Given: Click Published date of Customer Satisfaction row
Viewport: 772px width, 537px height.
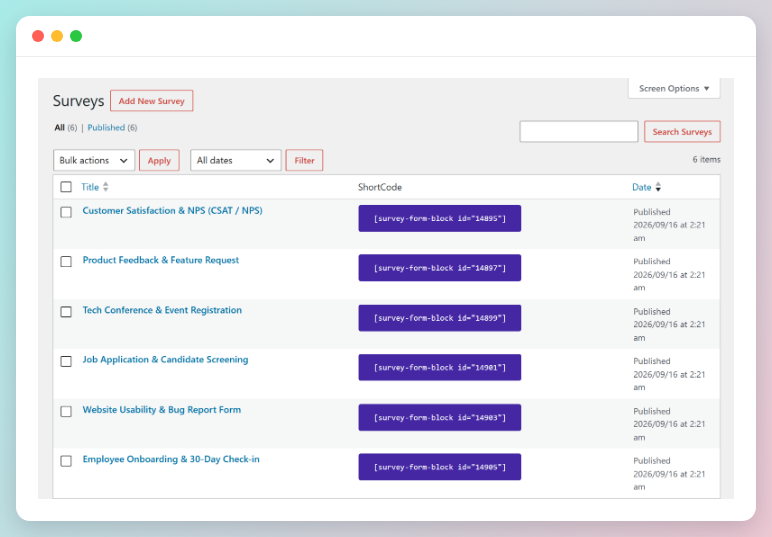Looking at the screenshot, I should tap(669, 225).
